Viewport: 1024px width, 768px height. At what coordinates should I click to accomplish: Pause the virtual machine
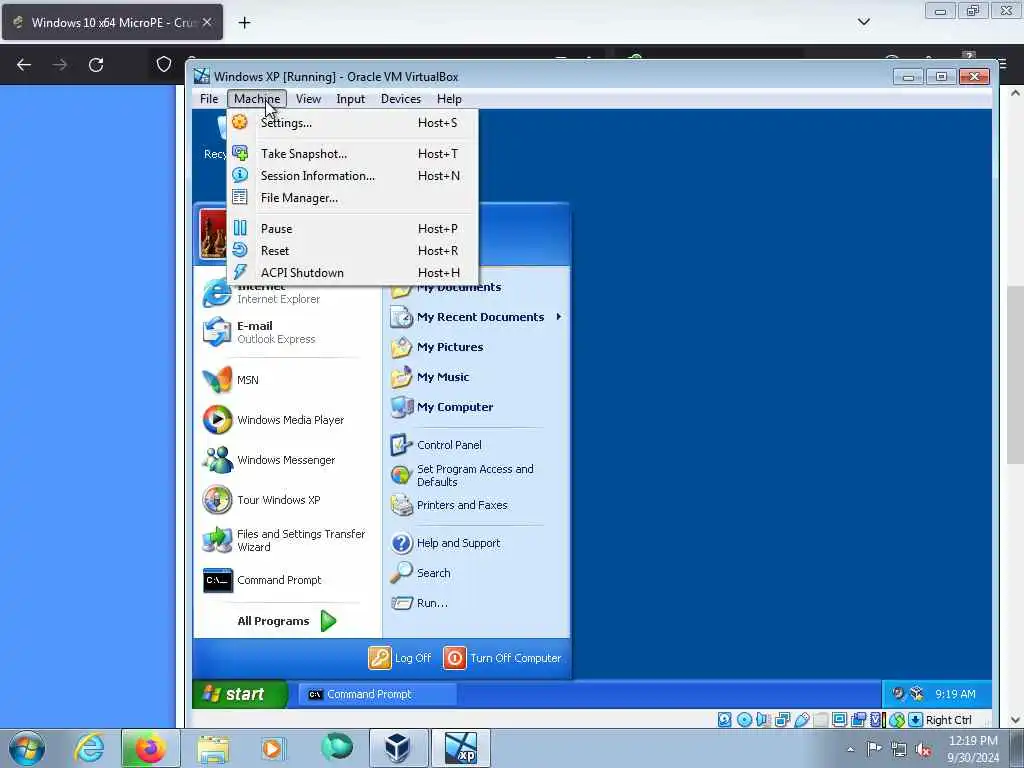[x=353, y=229]
